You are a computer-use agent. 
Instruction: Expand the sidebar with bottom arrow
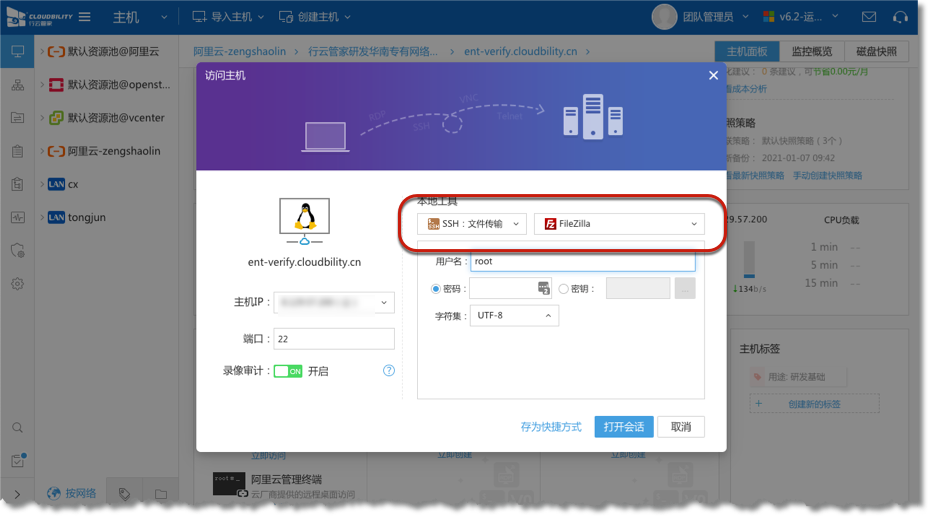pos(17,494)
